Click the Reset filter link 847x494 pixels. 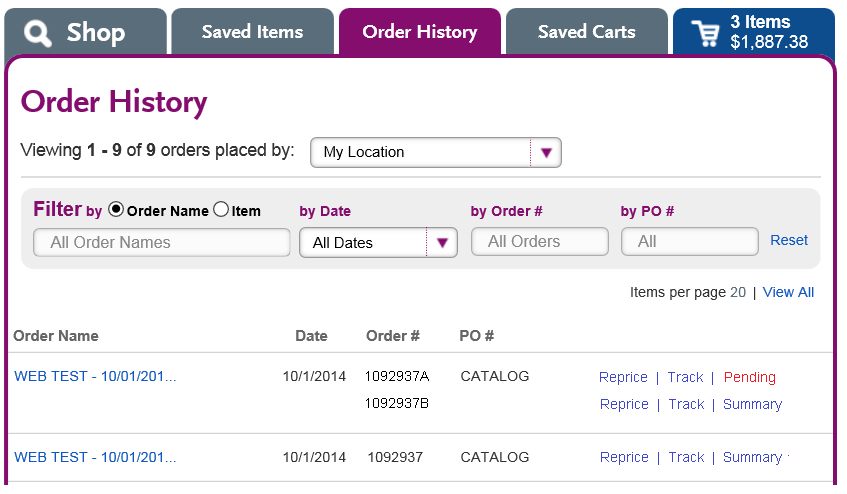[x=789, y=240]
